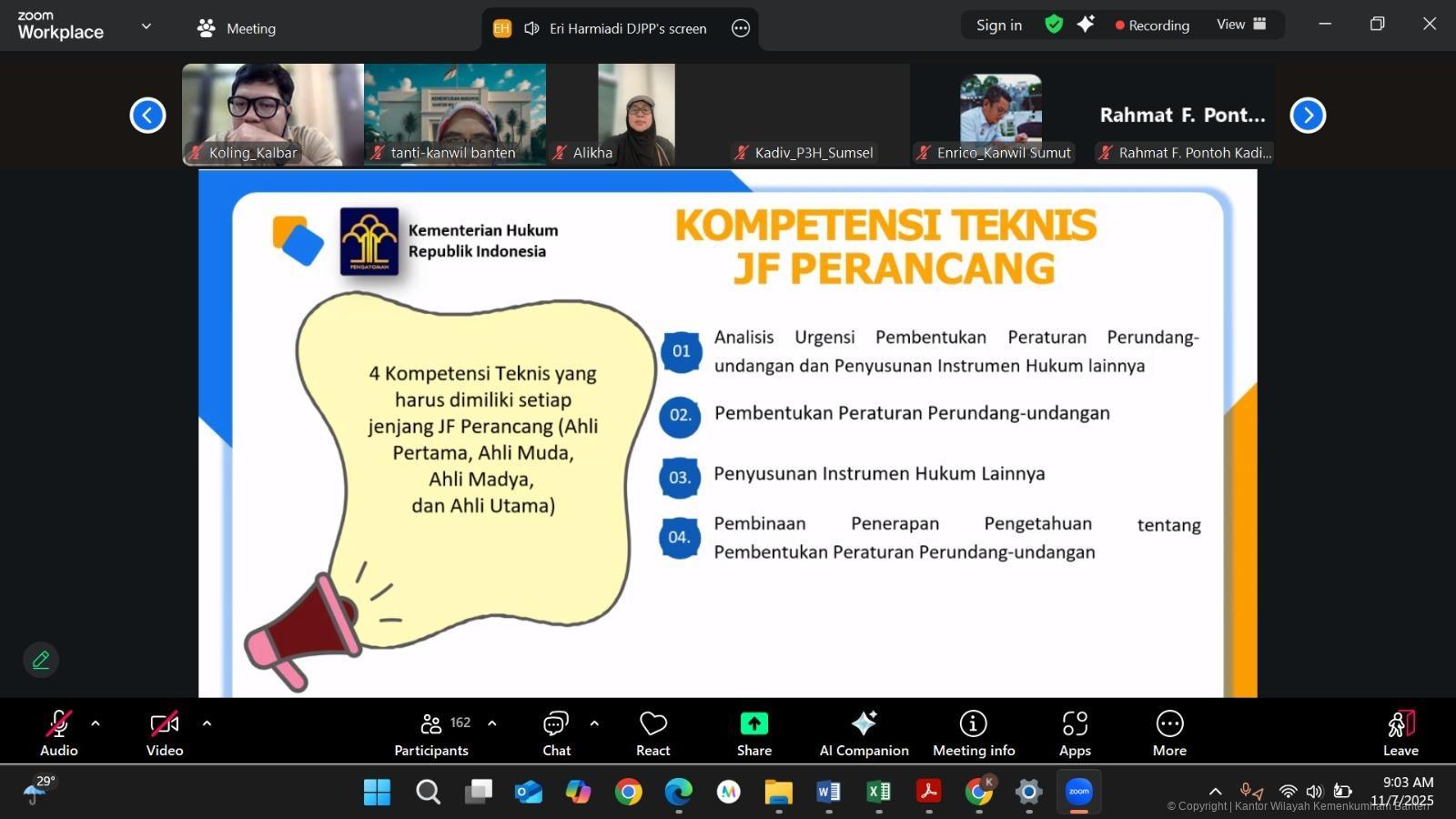The height and width of the screenshot is (819, 1456).
Task: Open Participants list showing 162
Action: click(431, 733)
